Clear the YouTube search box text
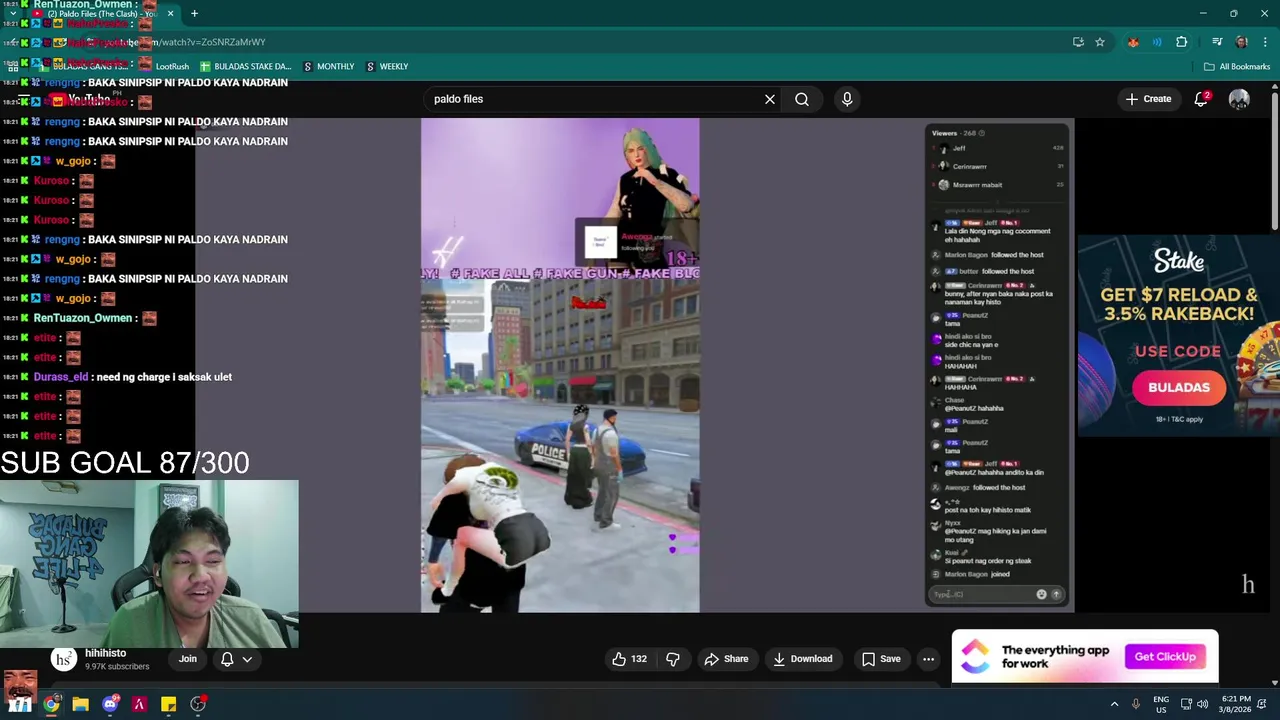The image size is (1280, 720). click(x=770, y=99)
